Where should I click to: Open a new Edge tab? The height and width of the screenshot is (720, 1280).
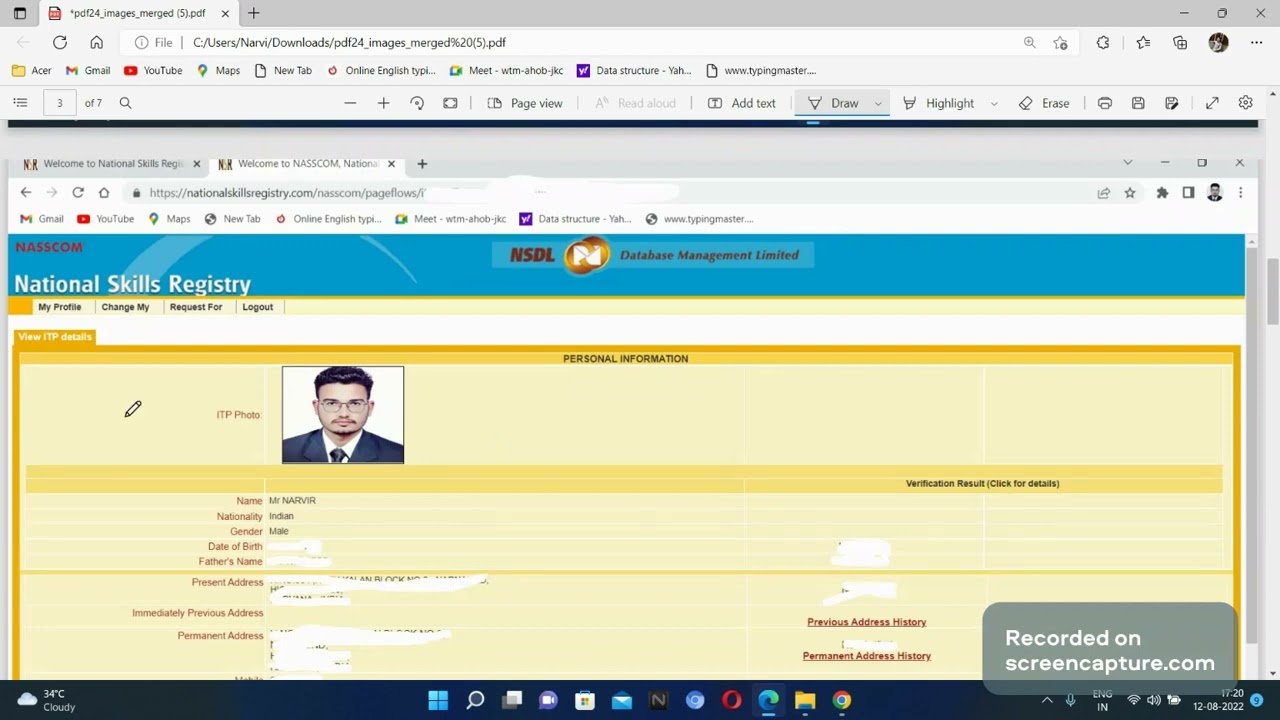[254, 14]
